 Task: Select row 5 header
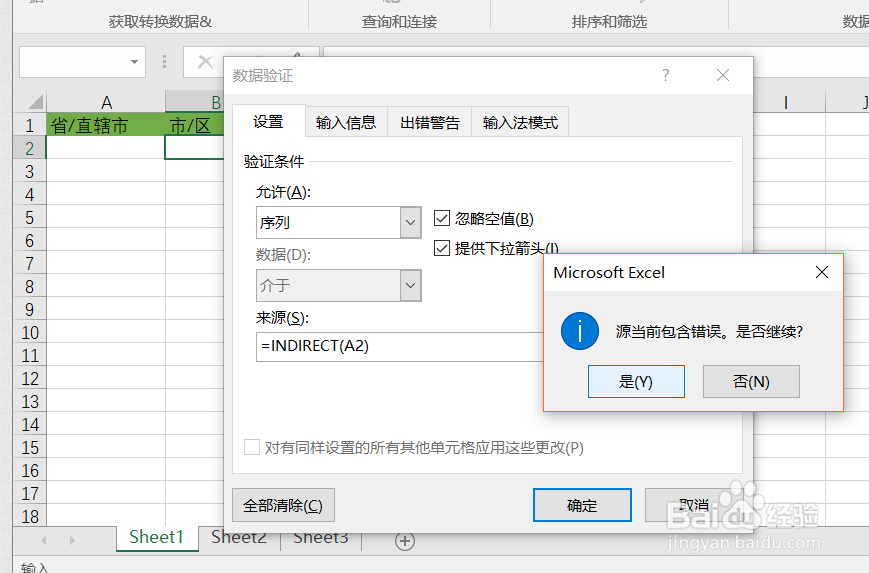(30, 217)
